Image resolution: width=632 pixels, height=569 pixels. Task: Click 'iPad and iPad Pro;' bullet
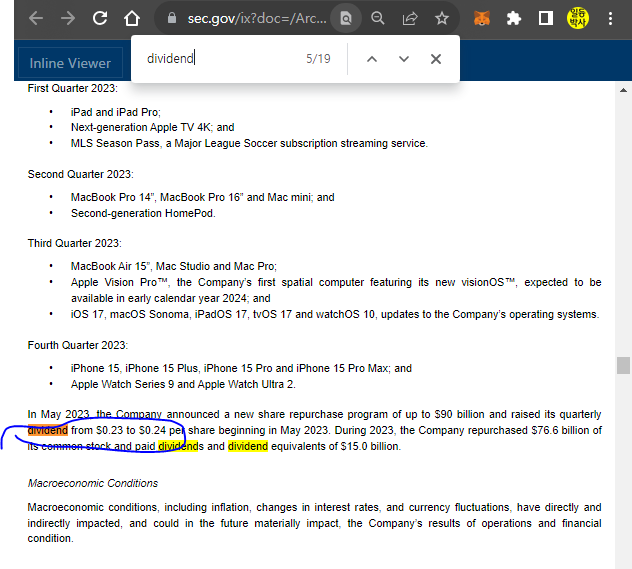point(116,112)
